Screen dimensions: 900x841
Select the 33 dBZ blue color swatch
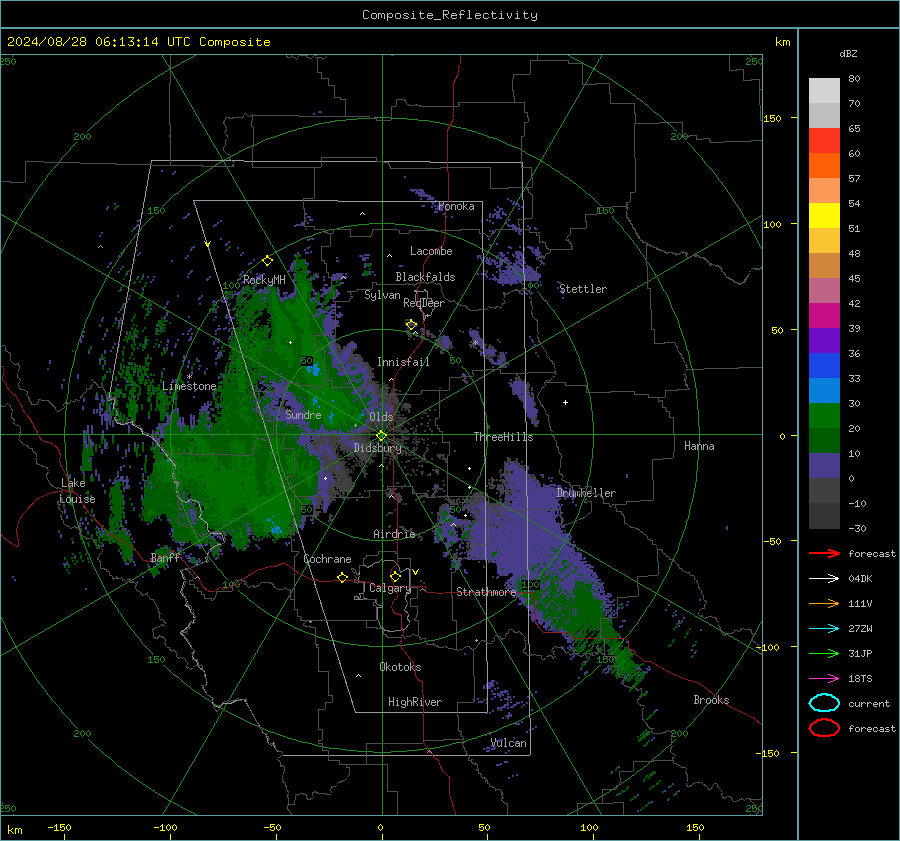[824, 390]
